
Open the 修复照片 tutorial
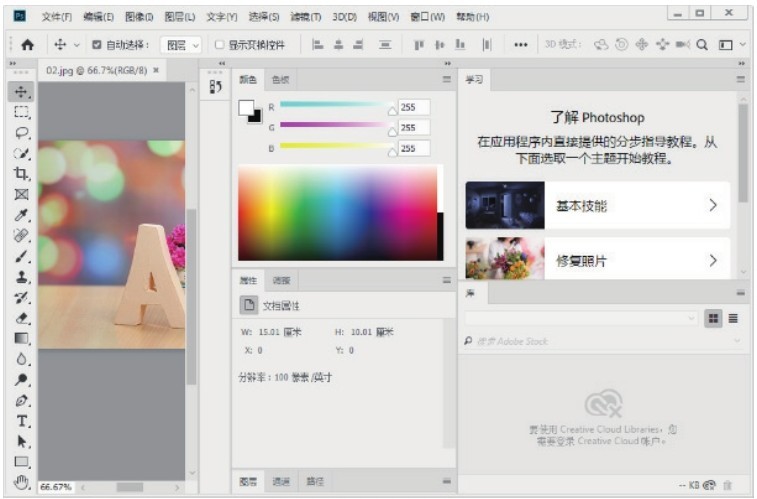coord(597,261)
